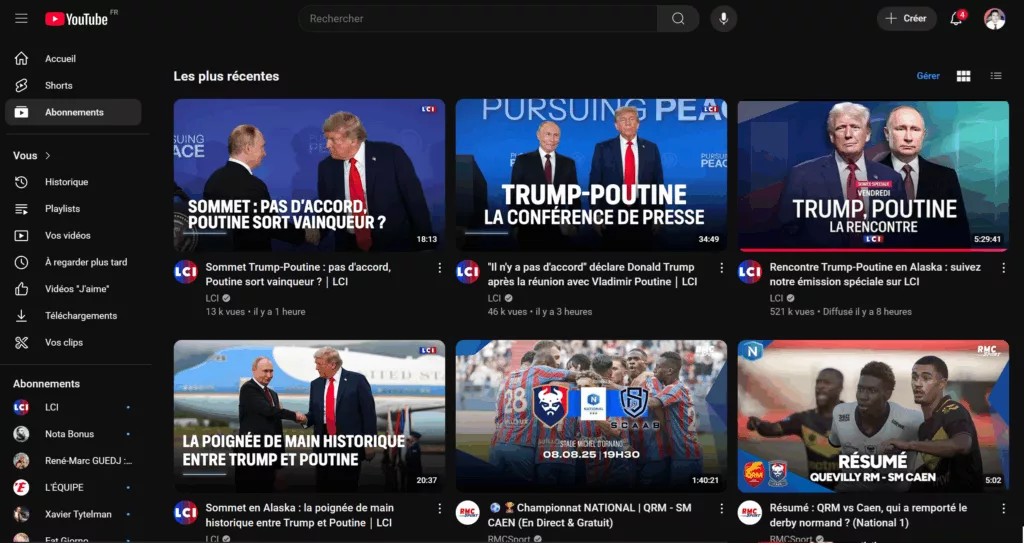This screenshot has width=1024, height=543.
Task: Open Vidéos "J'aime" playlist
Action: (x=73, y=289)
